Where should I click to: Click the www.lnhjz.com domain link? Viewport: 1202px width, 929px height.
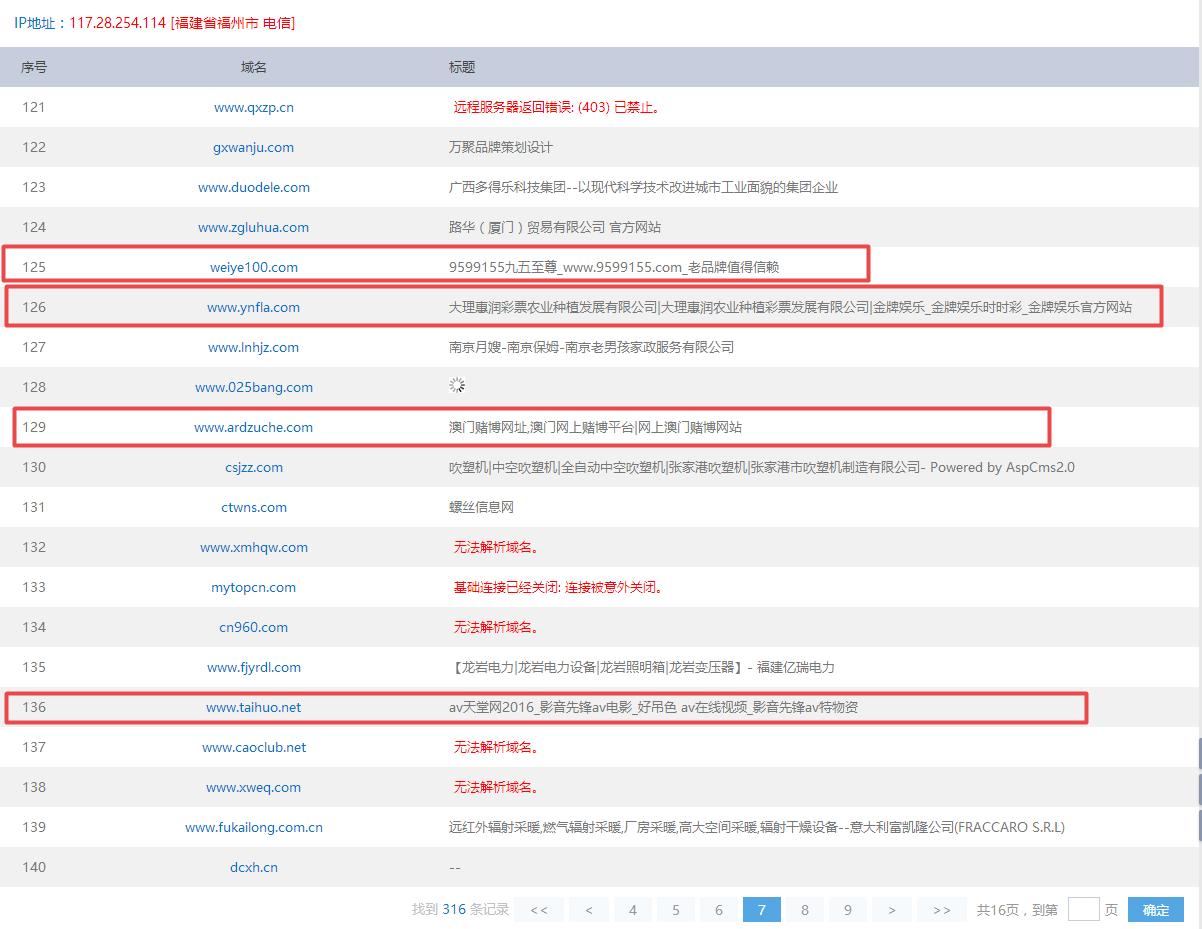pos(253,347)
